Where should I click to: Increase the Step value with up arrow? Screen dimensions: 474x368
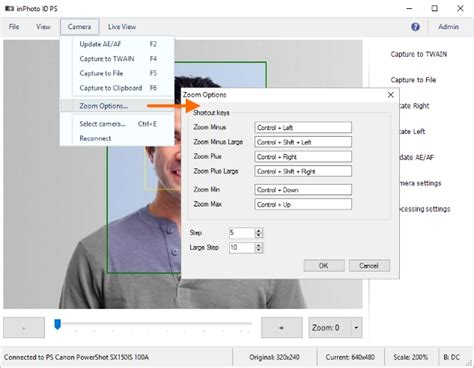tap(259, 230)
